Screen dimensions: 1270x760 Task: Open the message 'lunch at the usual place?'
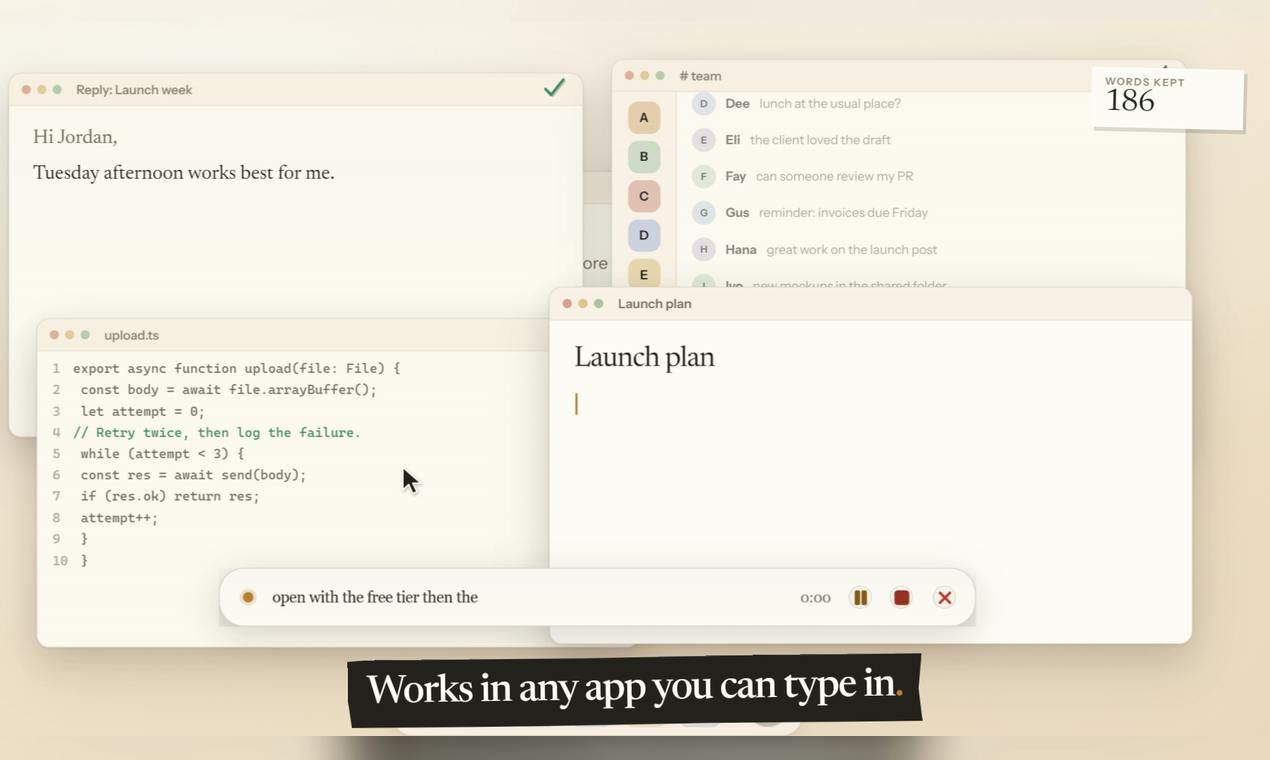click(830, 103)
